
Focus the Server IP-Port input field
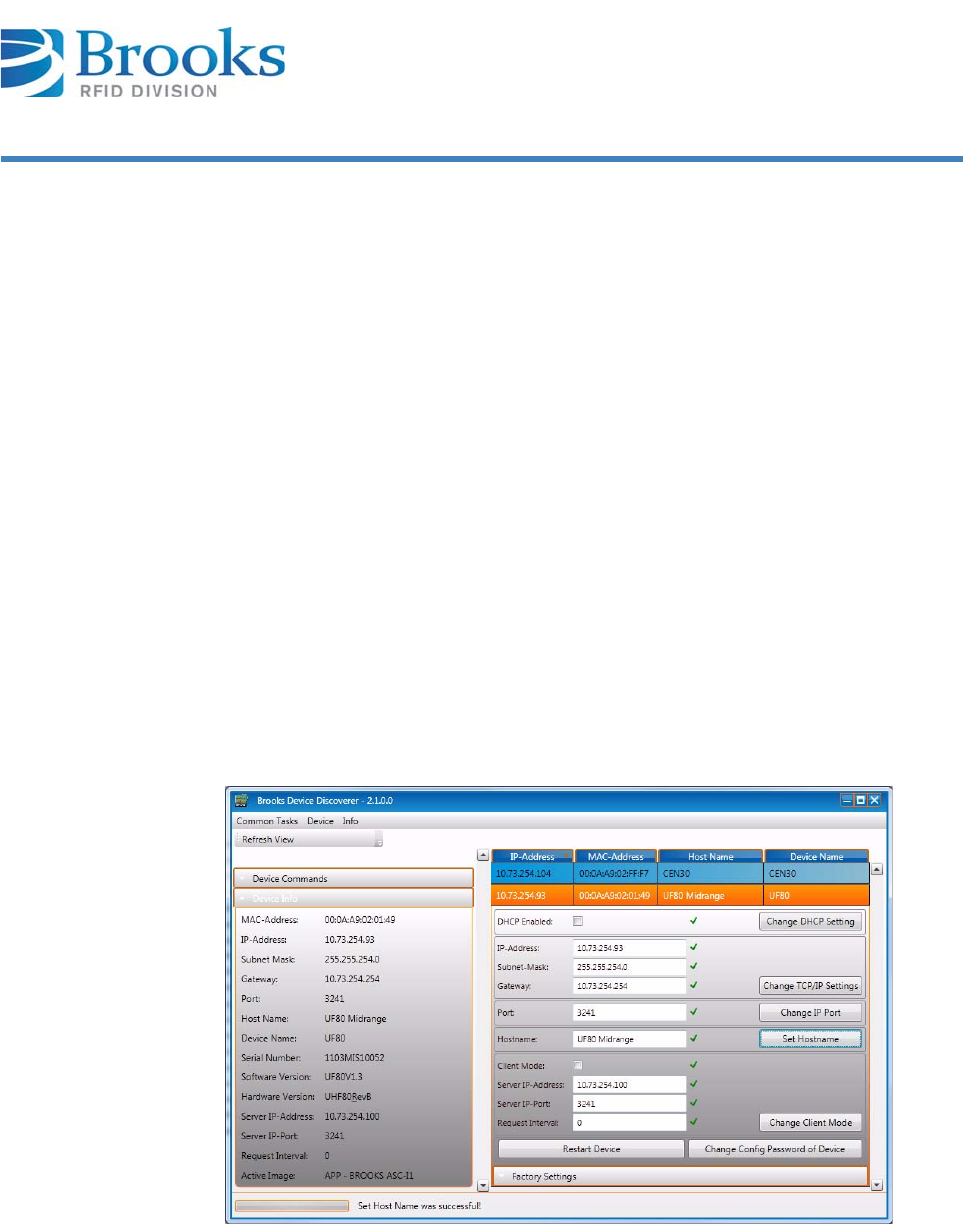tap(629, 1104)
